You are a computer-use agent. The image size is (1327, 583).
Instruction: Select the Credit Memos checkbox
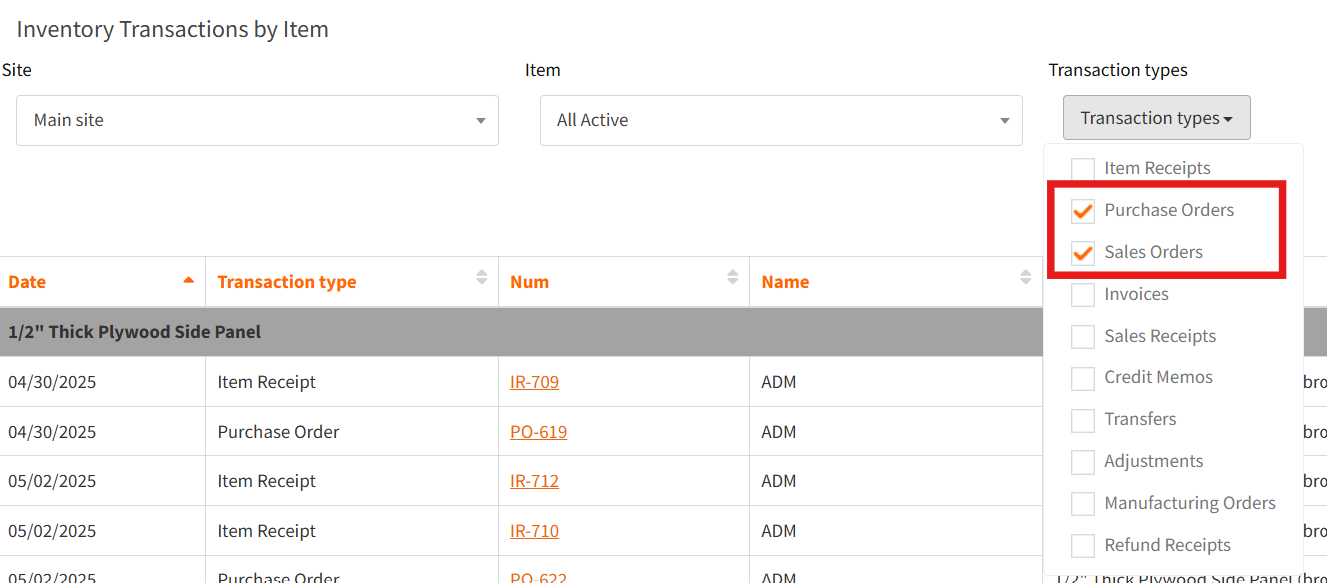1083,378
